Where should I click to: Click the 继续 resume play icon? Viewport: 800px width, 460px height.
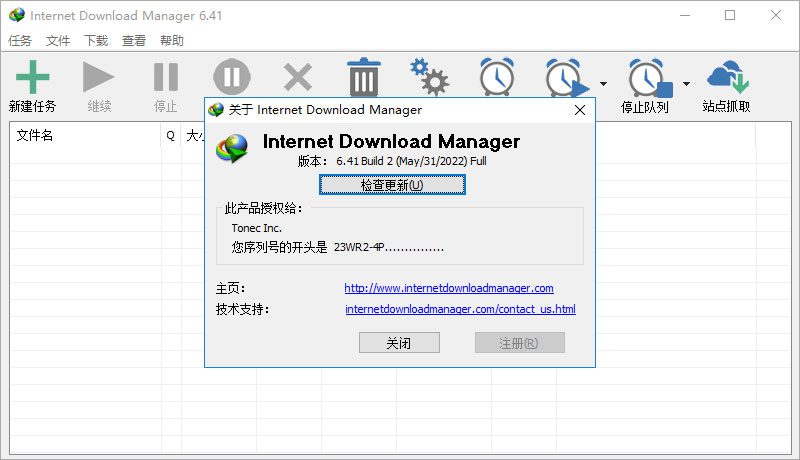99,79
